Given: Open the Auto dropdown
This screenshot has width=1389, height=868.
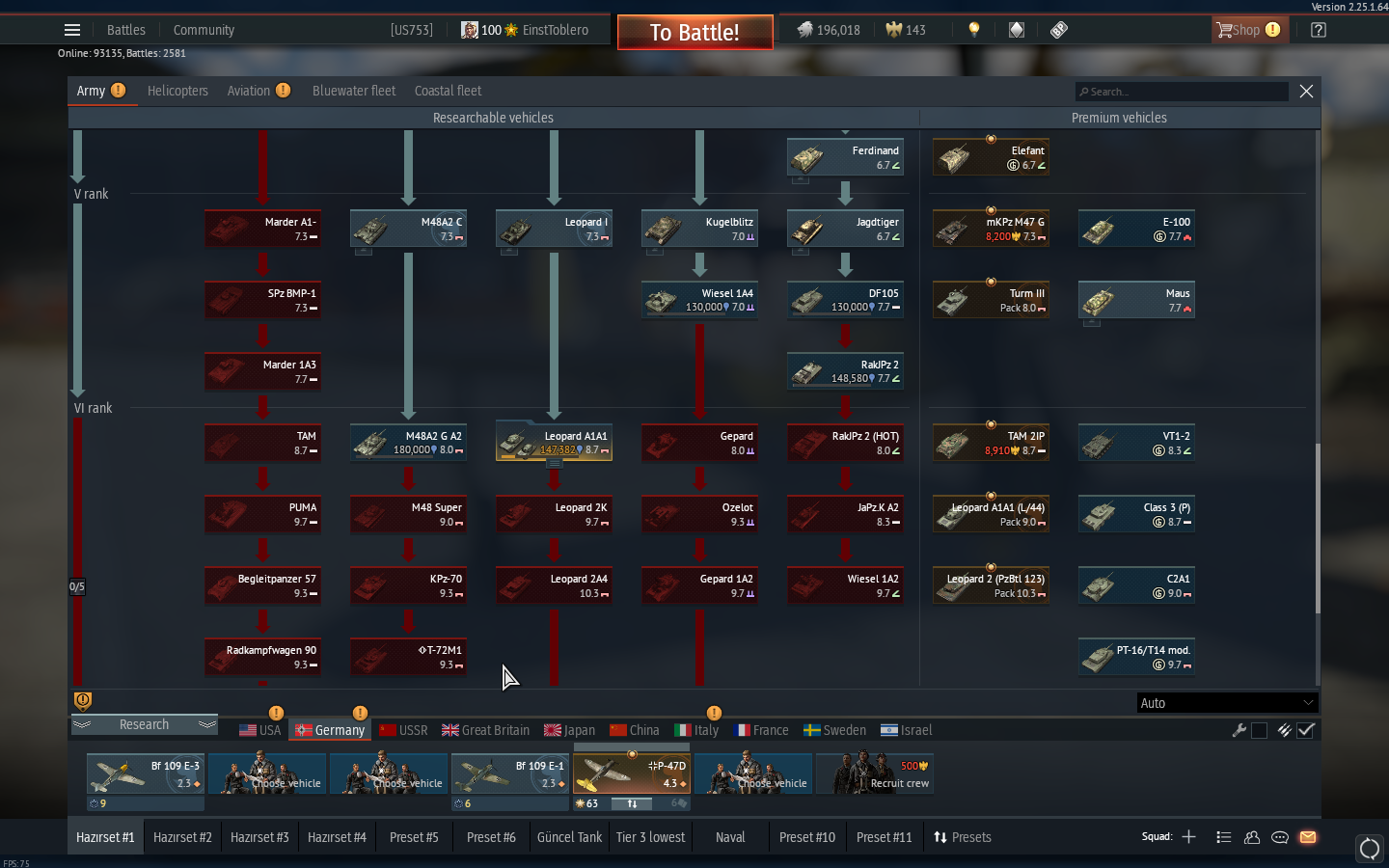Looking at the screenshot, I should [x=1227, y=703].
